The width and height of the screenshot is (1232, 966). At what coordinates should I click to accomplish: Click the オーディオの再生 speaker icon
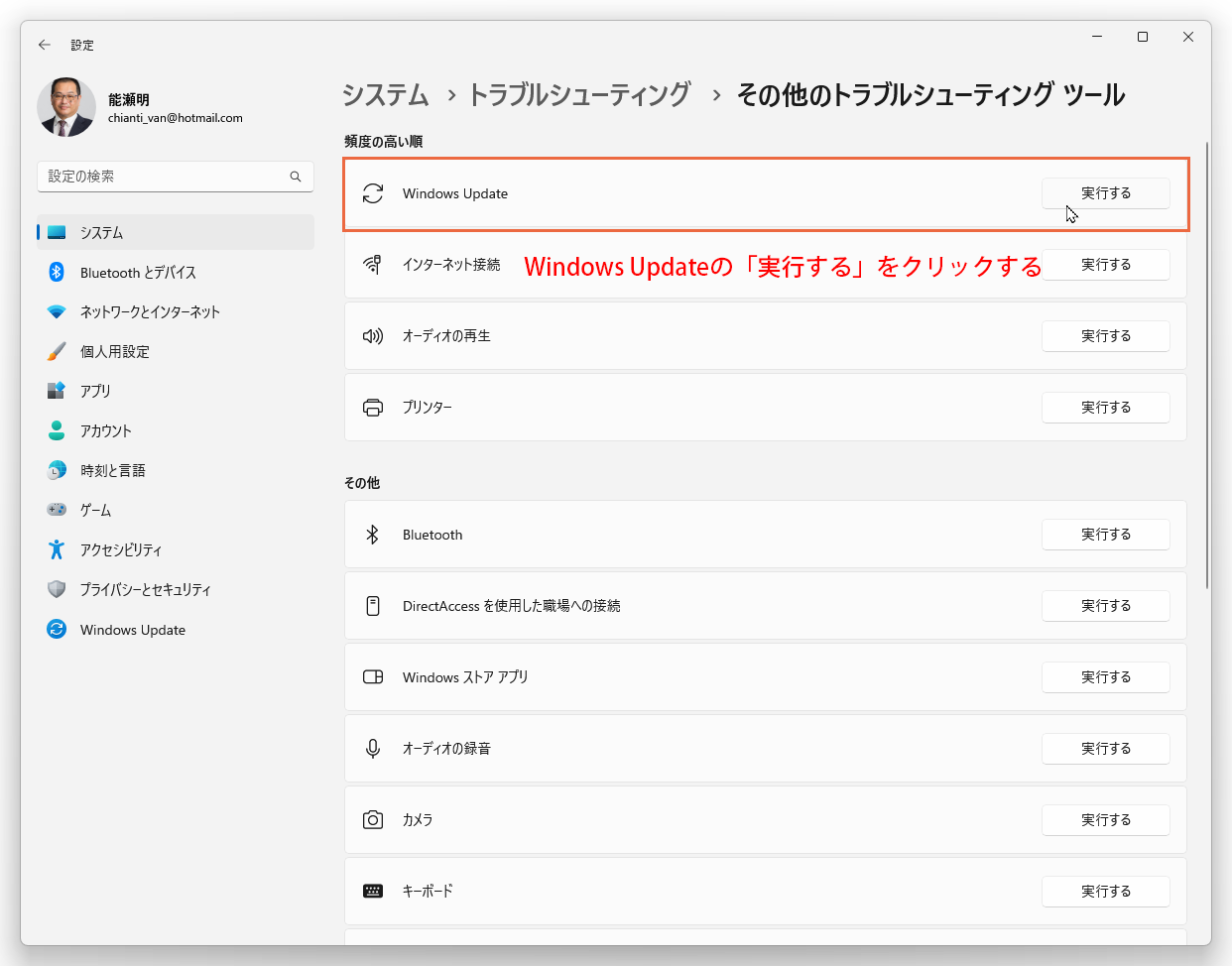tap(373, 336)
